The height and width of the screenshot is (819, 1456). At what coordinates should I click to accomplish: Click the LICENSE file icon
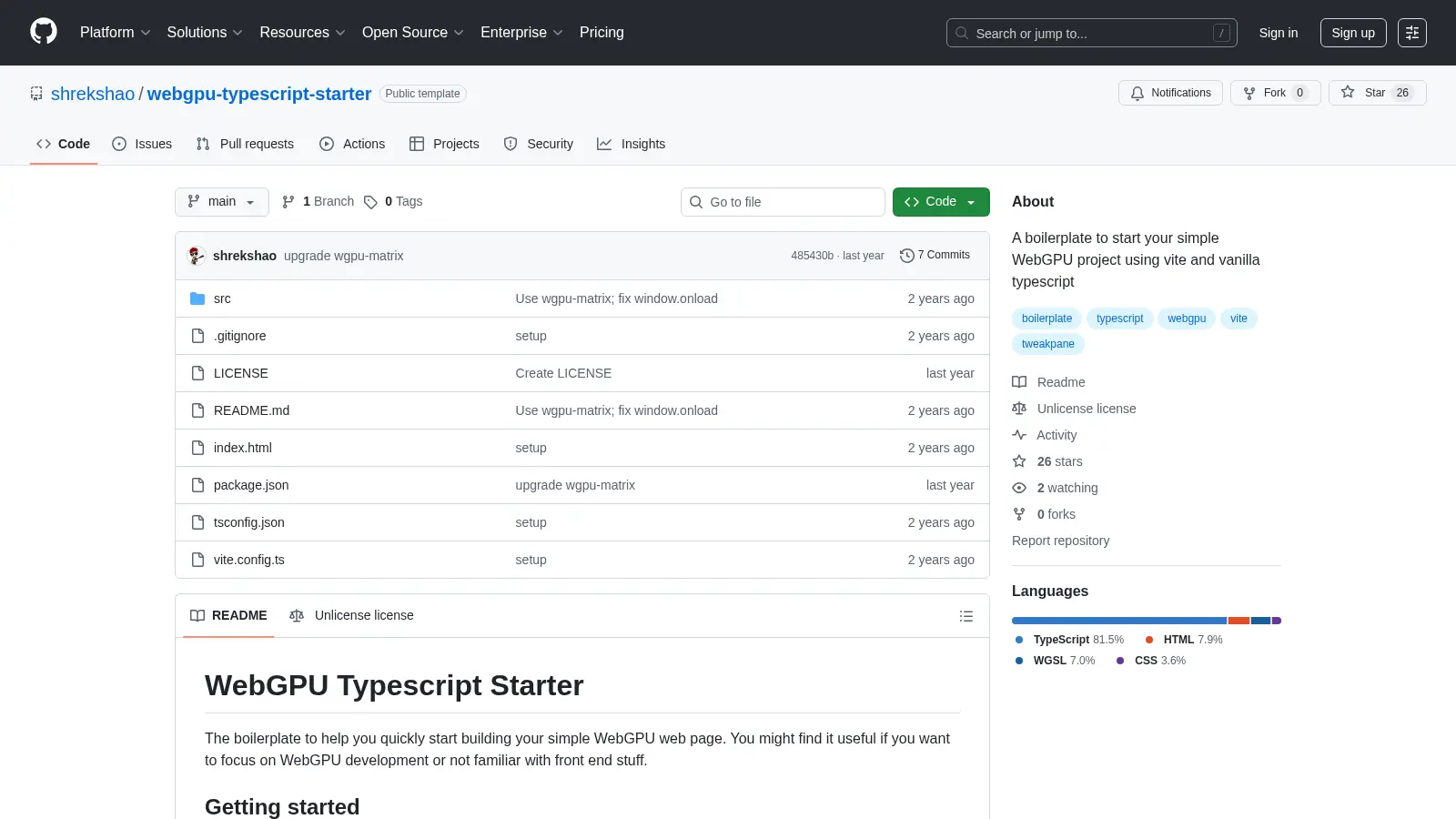coord(197,373)
